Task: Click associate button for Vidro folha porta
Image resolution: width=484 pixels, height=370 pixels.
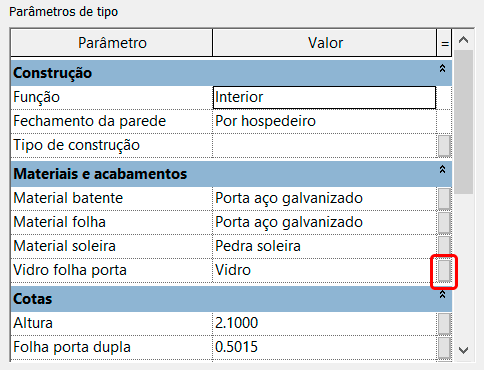Action: 444,270
